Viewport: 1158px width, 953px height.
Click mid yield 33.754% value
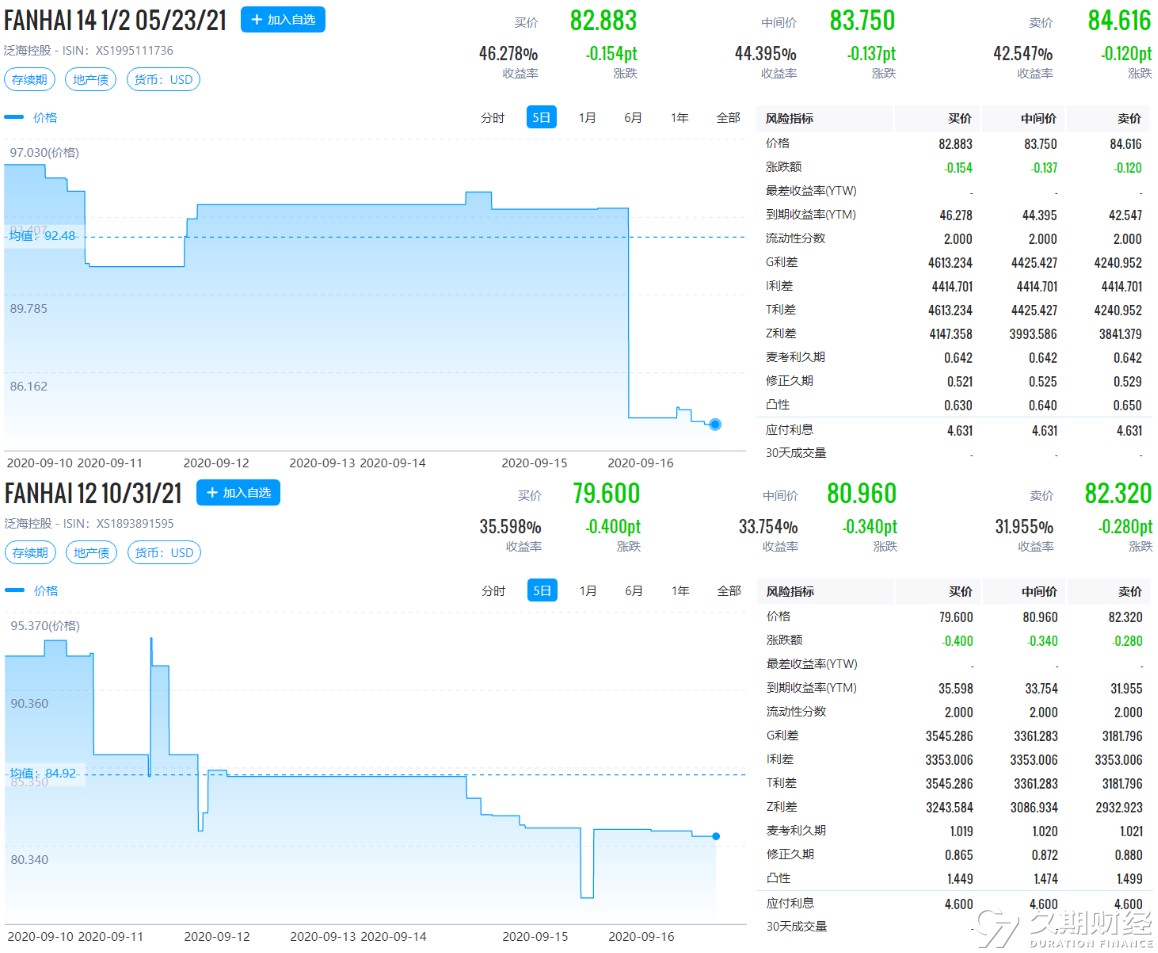[768, 527]
